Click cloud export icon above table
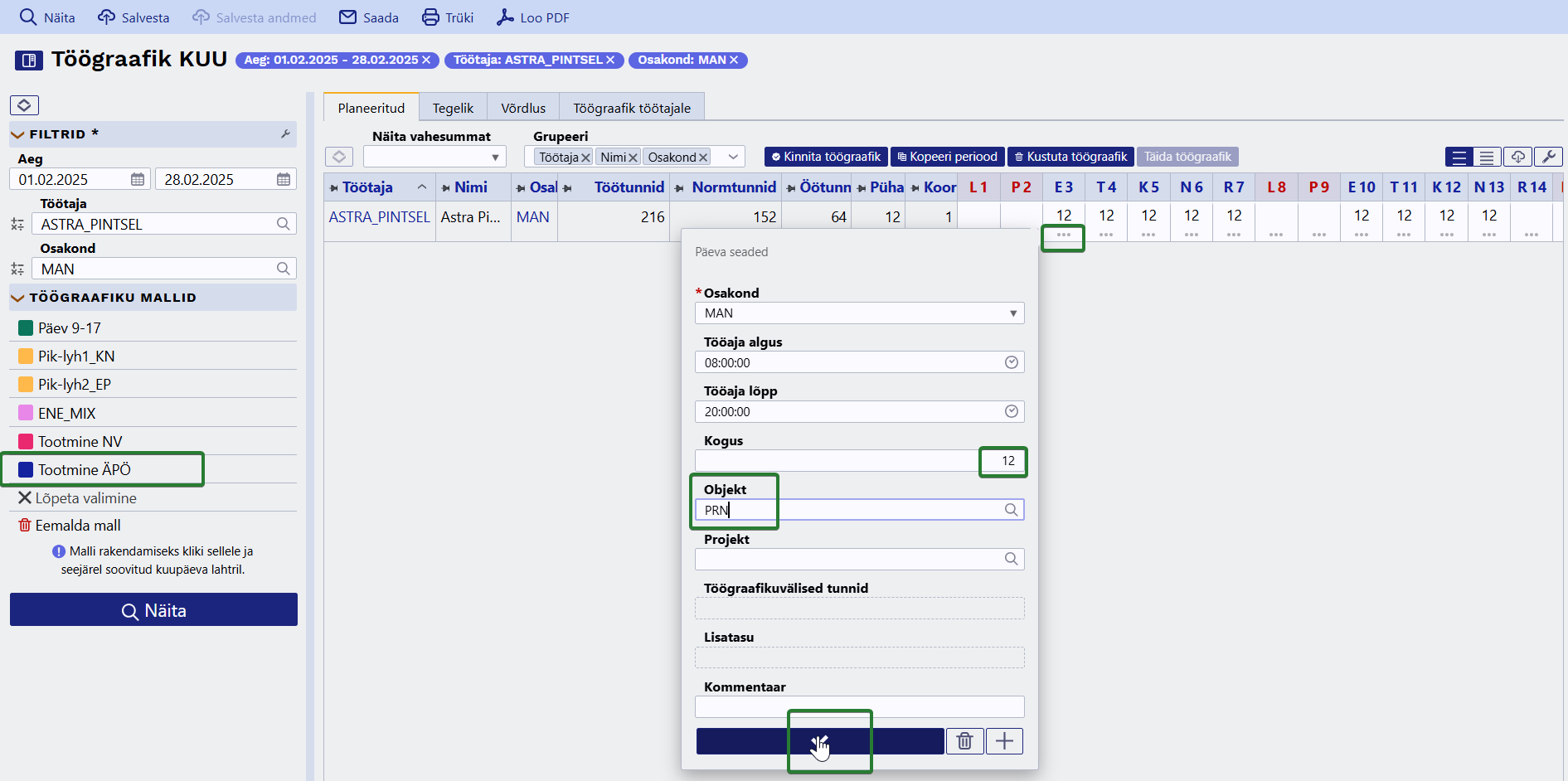The width and height of the screenshot is (1568, 781). click(1517, 157)
